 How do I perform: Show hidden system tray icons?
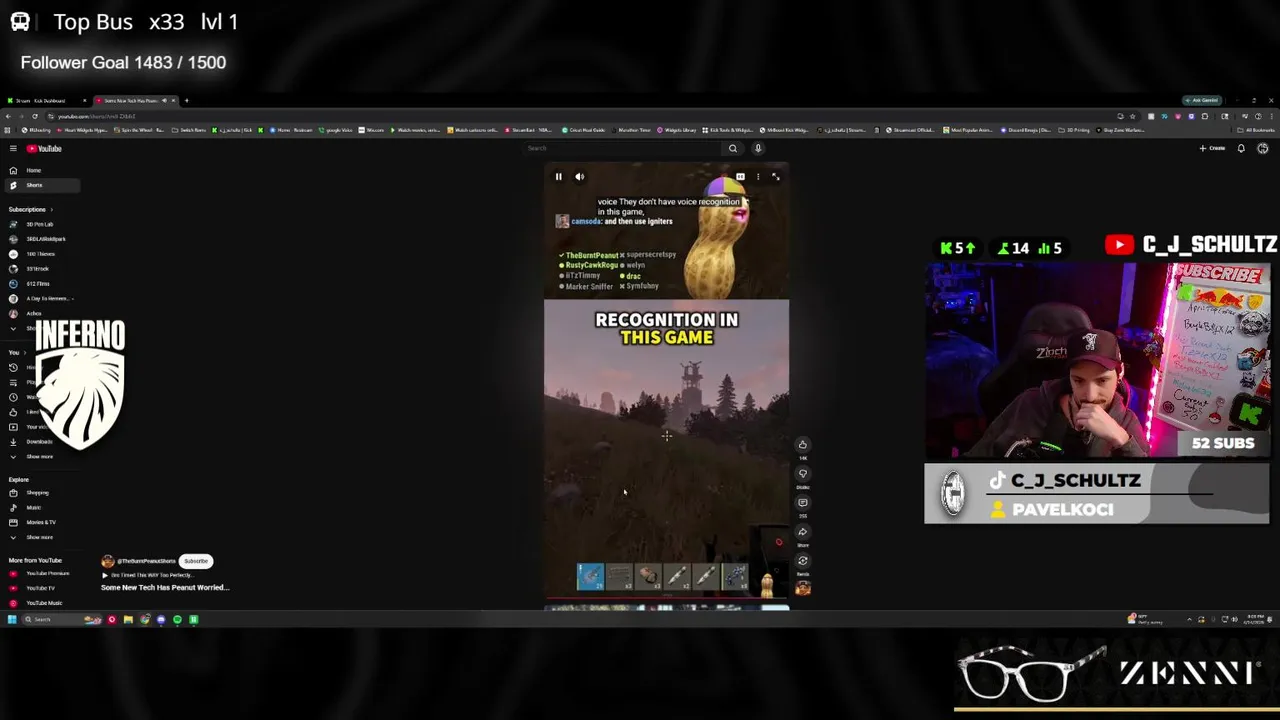(1189, 619)
